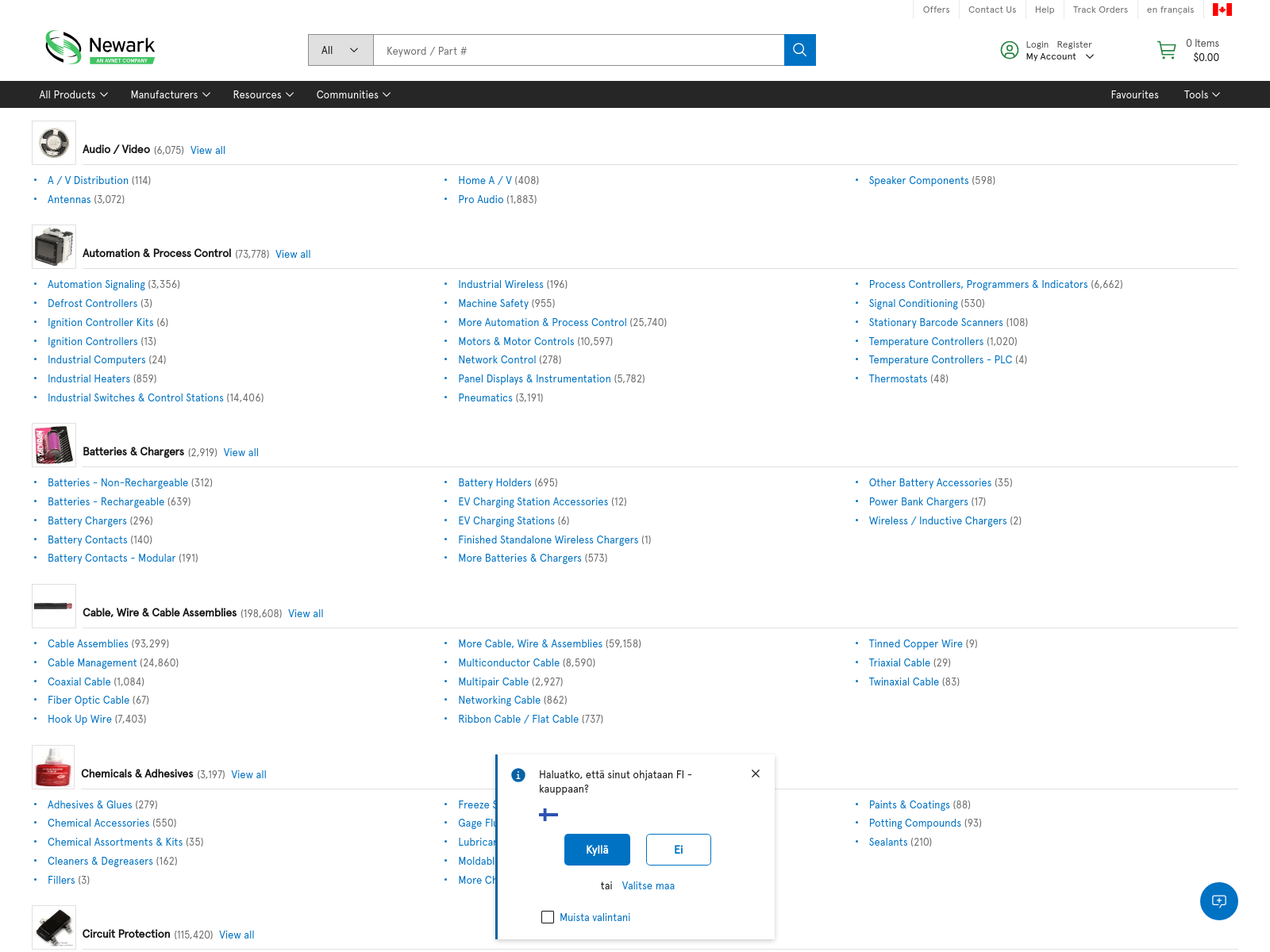This screenshot has width=1270, height=952.
Task: Open the My Account user icon
Action: click(1010, 50)
